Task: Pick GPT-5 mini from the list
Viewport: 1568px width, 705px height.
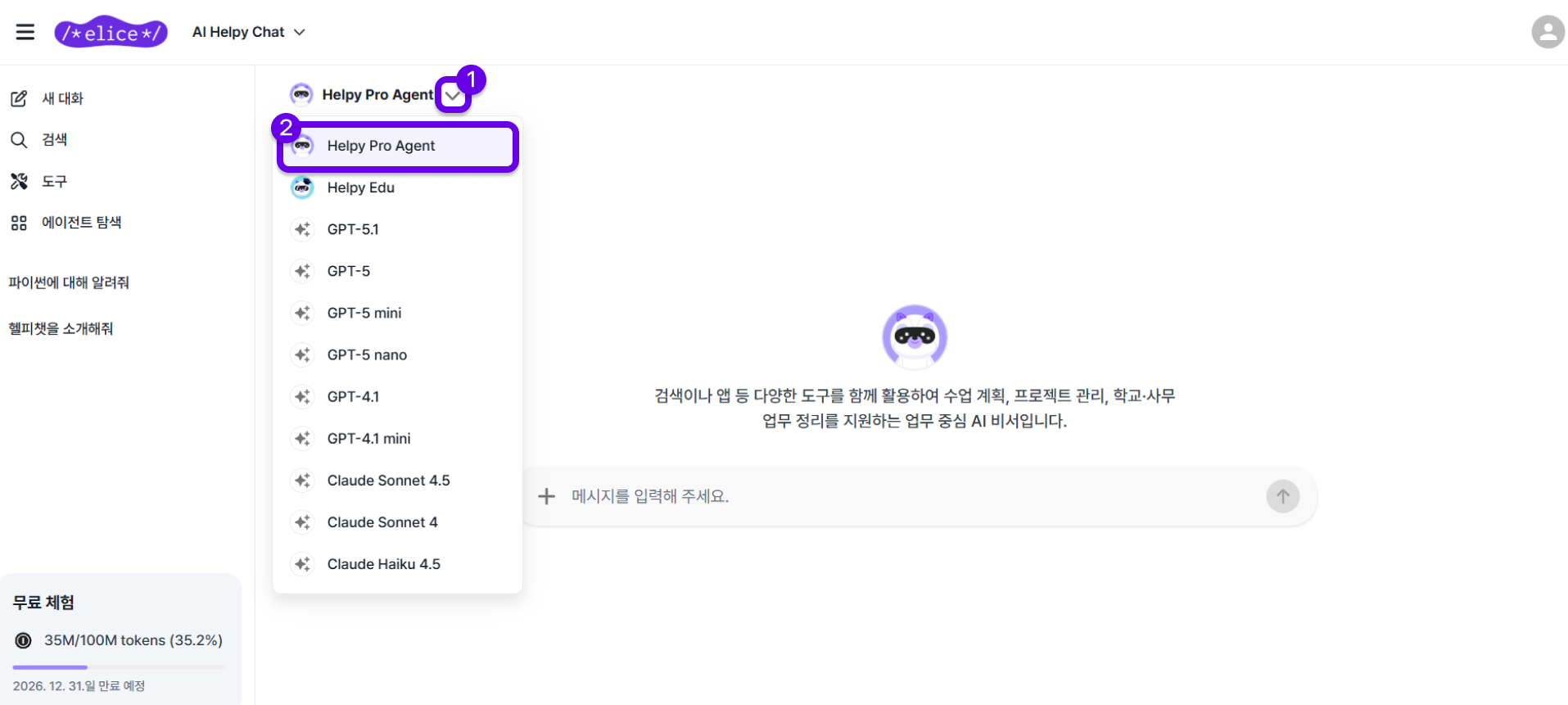Action: click(364, 313)
